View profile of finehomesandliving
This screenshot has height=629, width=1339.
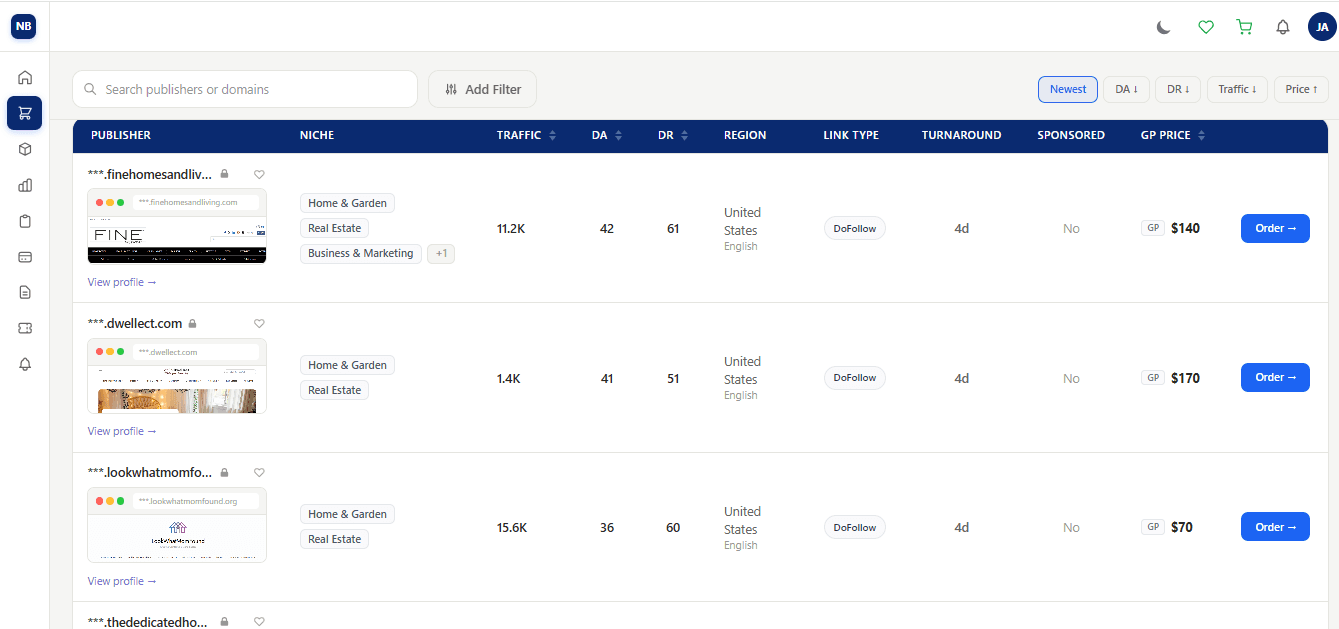click(122, 282)
